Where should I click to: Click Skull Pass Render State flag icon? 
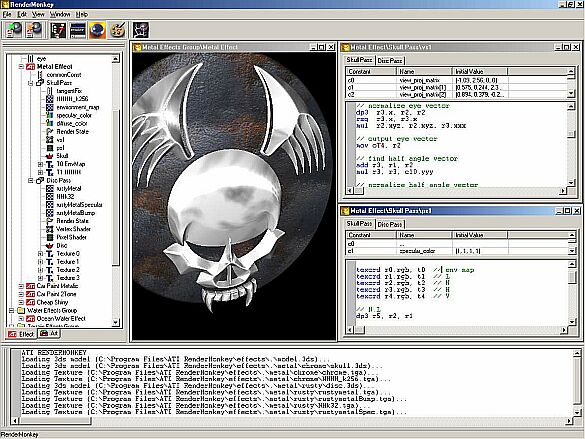[x=50, y=132]
